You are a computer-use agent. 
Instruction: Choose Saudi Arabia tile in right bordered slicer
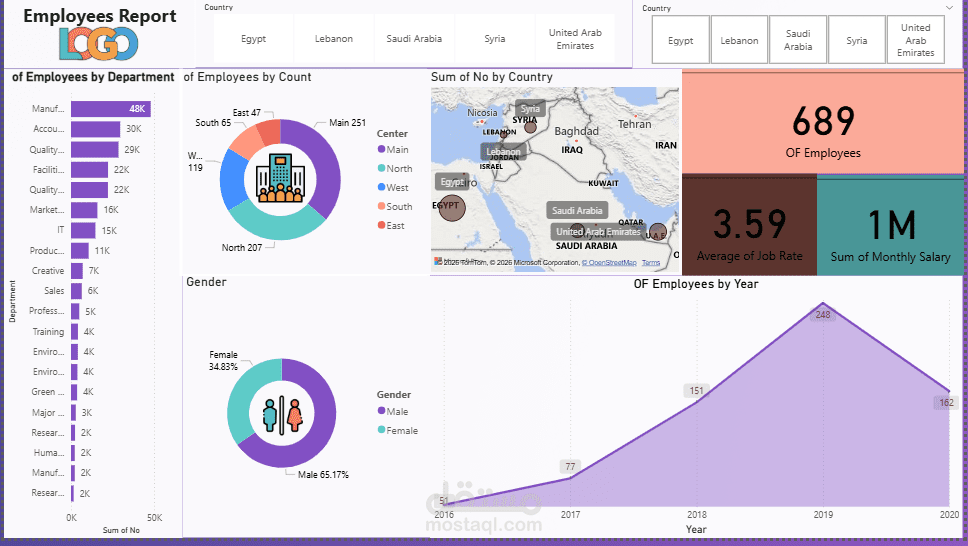coord(798,40)
